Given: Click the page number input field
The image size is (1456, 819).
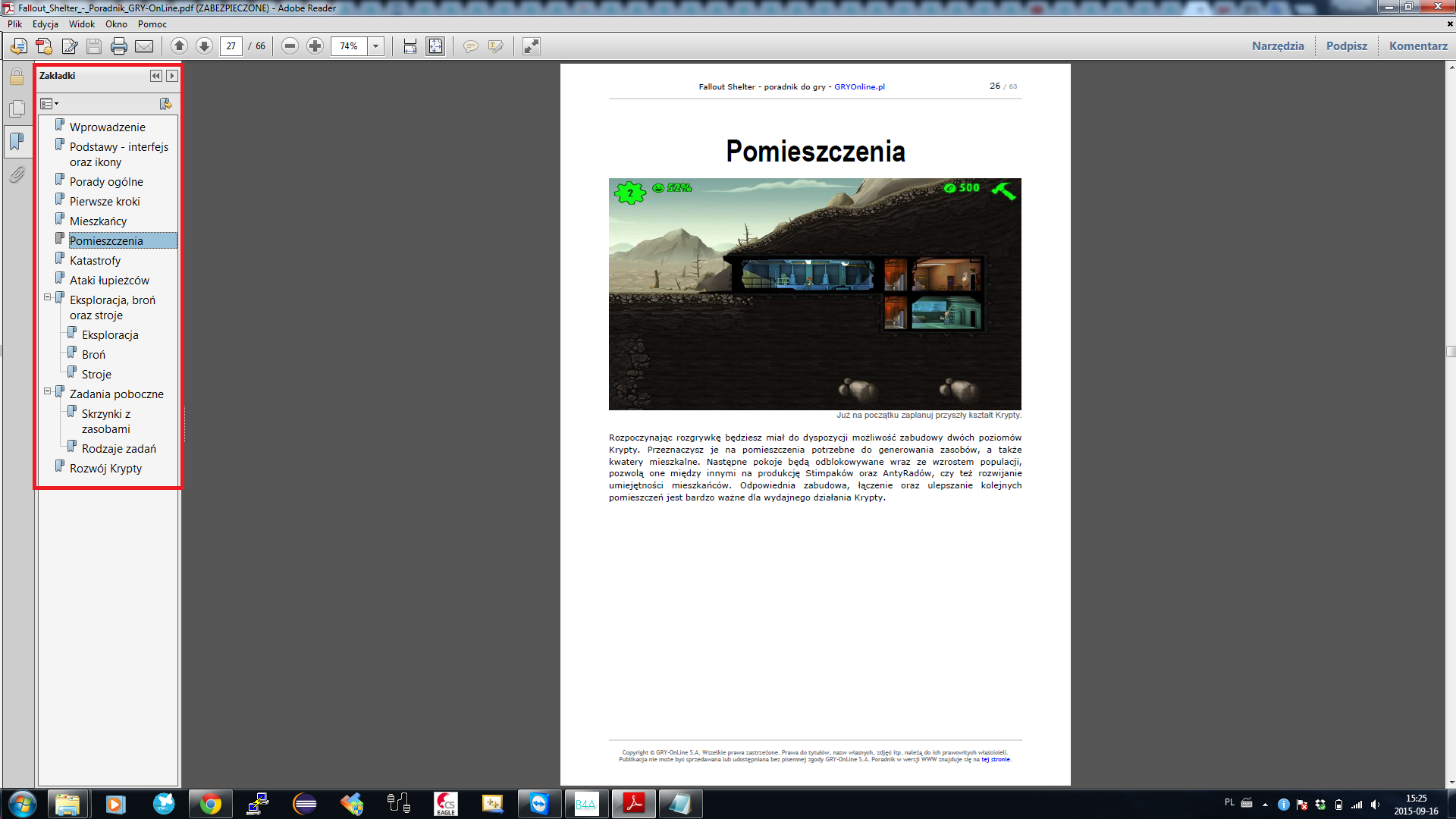Looking at the screenshot, I should (231, 46).
